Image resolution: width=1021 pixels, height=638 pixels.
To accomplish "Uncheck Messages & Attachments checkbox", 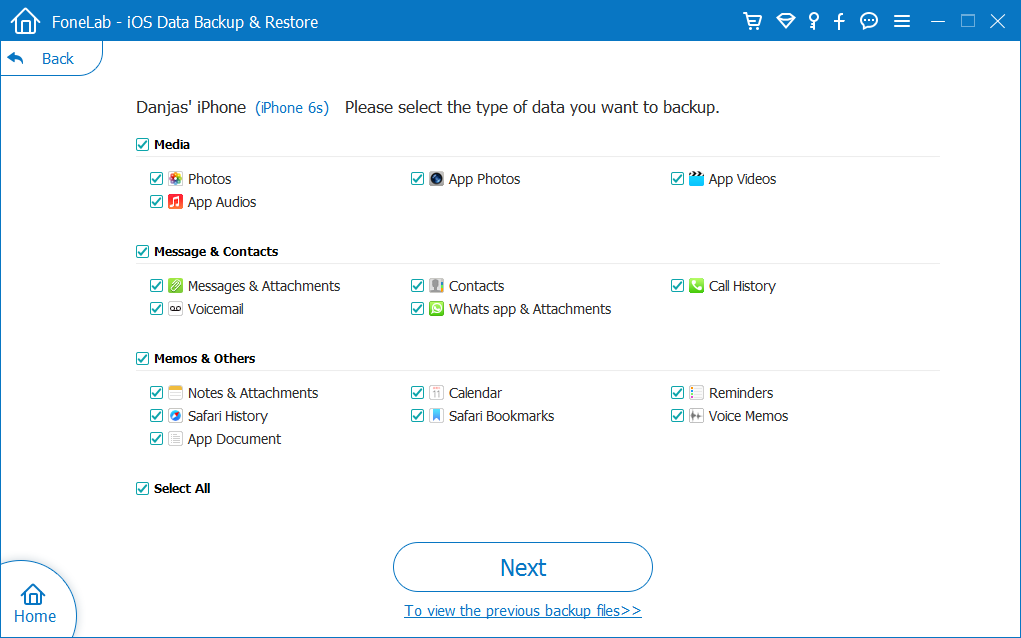I will [156, 285].
